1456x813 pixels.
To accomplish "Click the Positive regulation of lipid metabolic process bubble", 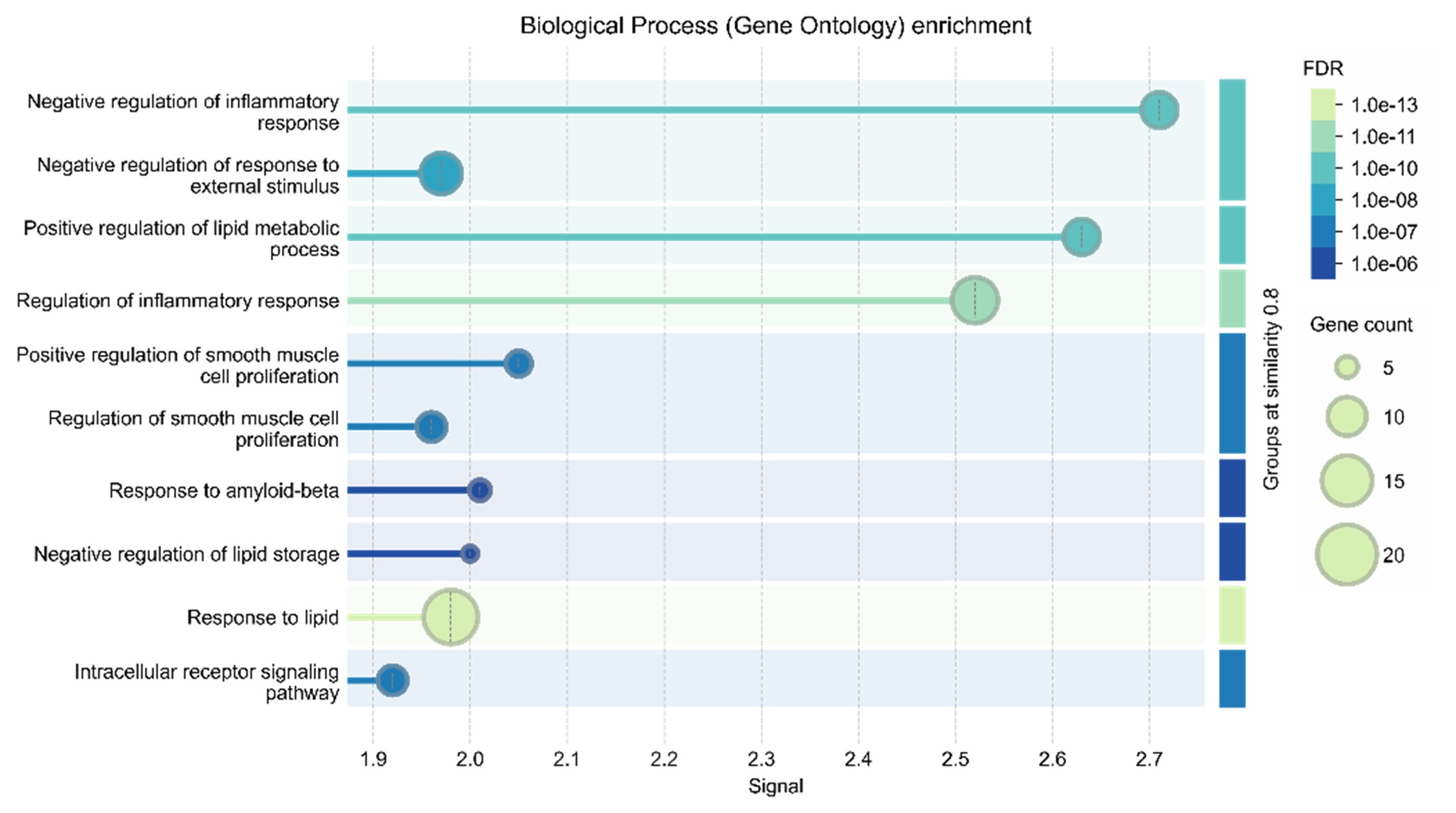I will coord(1081,237).
